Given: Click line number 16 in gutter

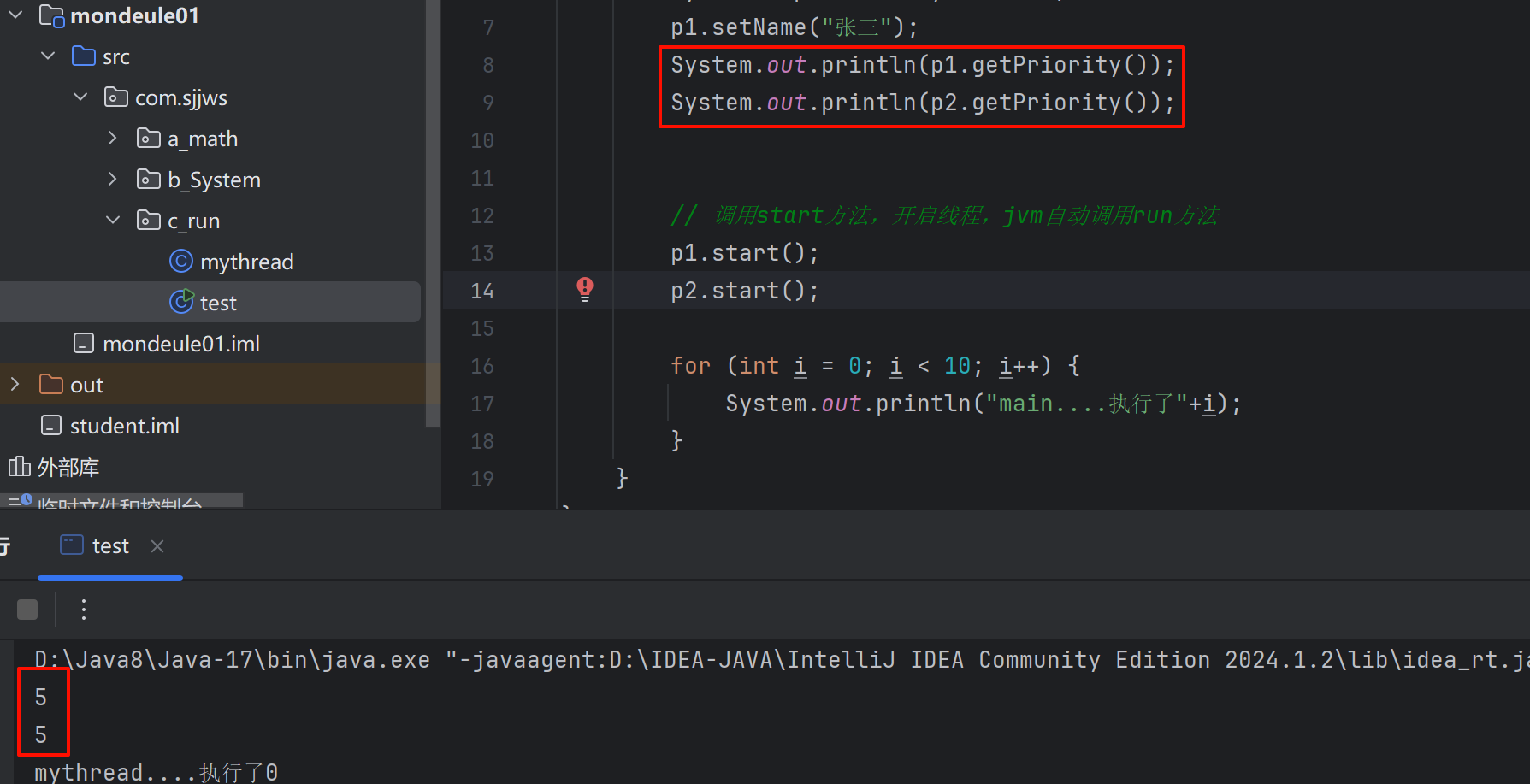Looking at the screenshot, I should coord(482,366).
